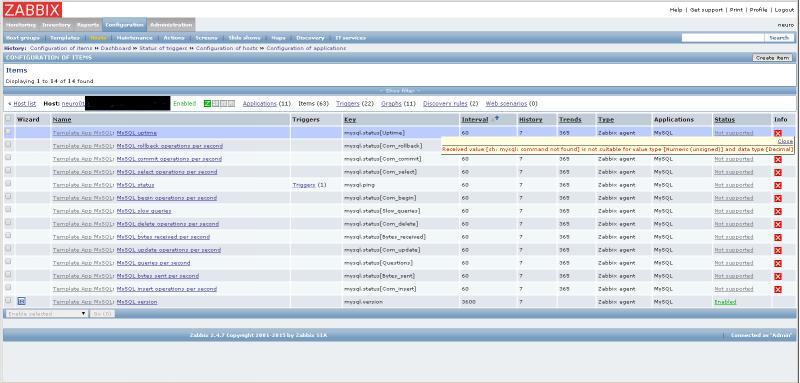Open the Host list link

[24, 104]
